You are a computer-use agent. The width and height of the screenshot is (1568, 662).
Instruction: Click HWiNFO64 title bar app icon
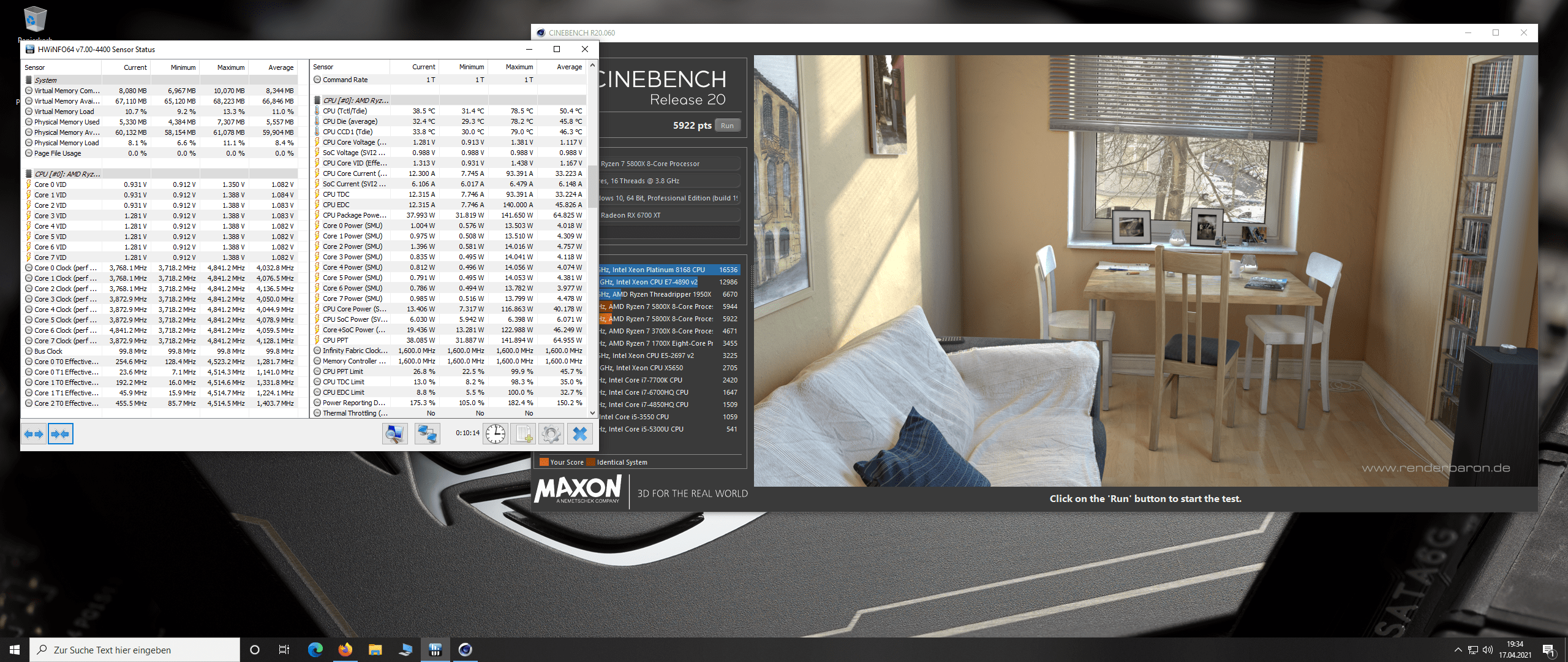[x=29, y=50]
